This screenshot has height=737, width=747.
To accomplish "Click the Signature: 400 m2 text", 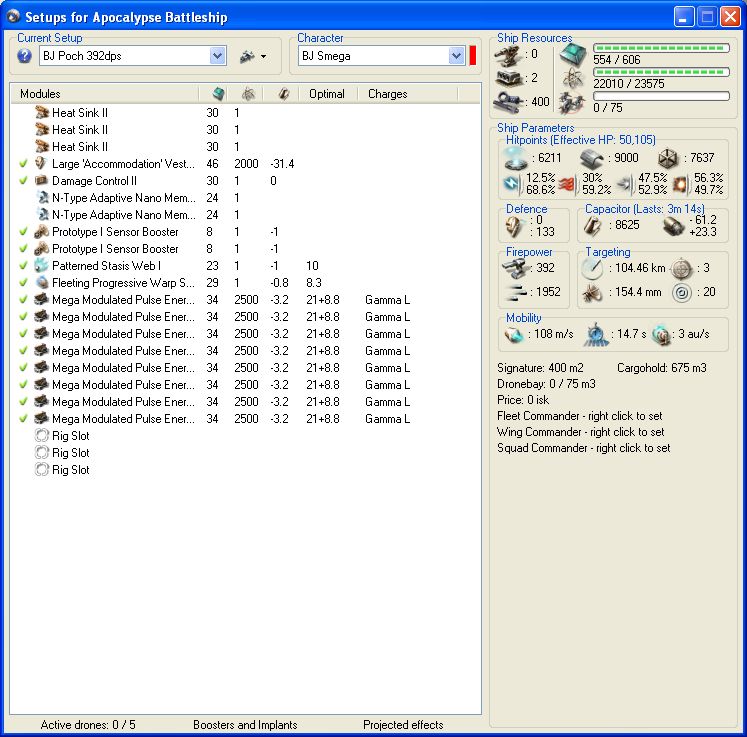I will pos(540,368).
